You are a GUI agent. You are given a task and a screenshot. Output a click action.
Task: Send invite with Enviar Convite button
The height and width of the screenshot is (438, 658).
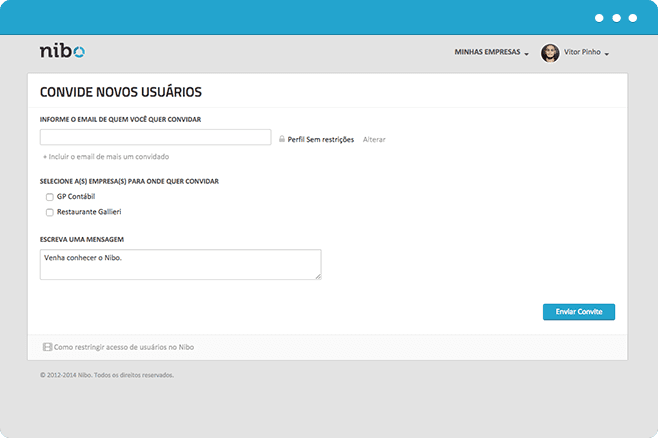pyautogui.click(x=579, y=312)
